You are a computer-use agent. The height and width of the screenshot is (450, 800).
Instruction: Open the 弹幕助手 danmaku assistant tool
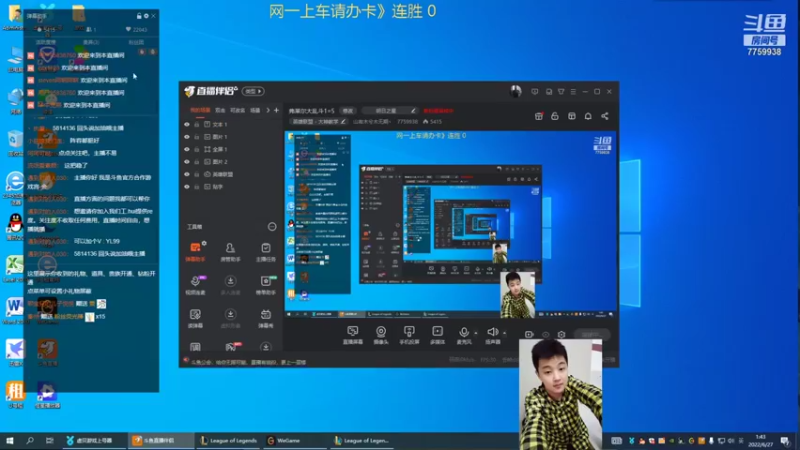coord(195,252)
